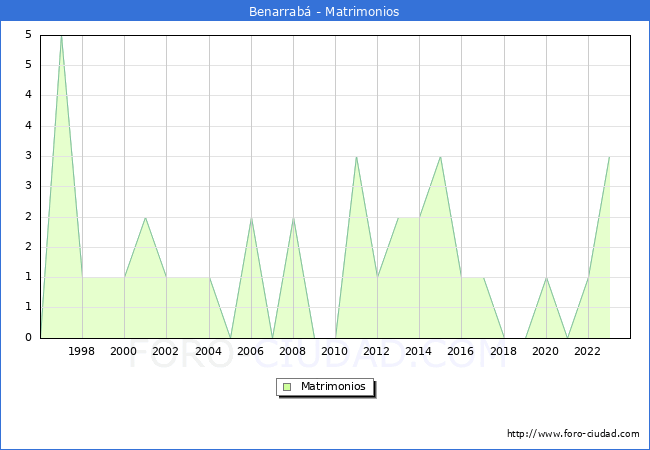Click the 2000 x-axis label
The height and width of the screenshot is (450, 650).
click(x=124, y=351)
